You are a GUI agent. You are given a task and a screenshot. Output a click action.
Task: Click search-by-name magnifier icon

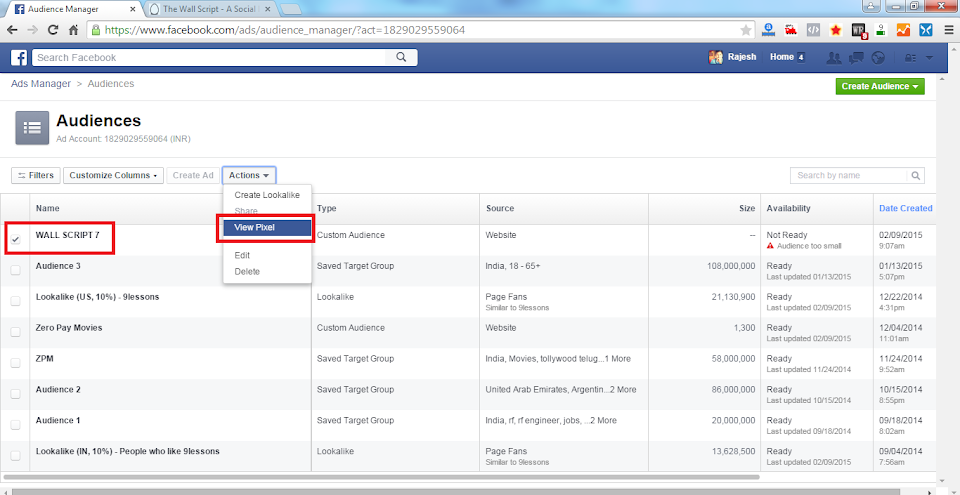pos(915,175)
